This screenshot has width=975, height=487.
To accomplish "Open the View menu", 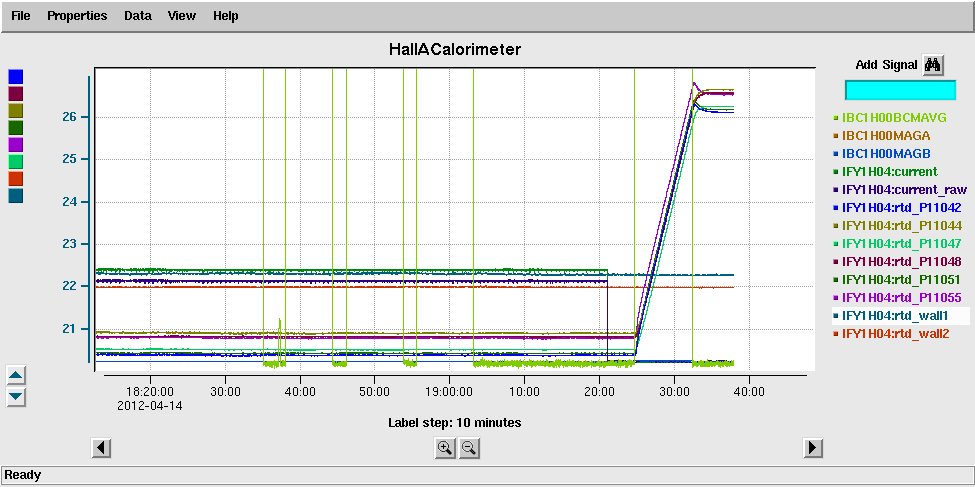I will (x=182, y=16).
